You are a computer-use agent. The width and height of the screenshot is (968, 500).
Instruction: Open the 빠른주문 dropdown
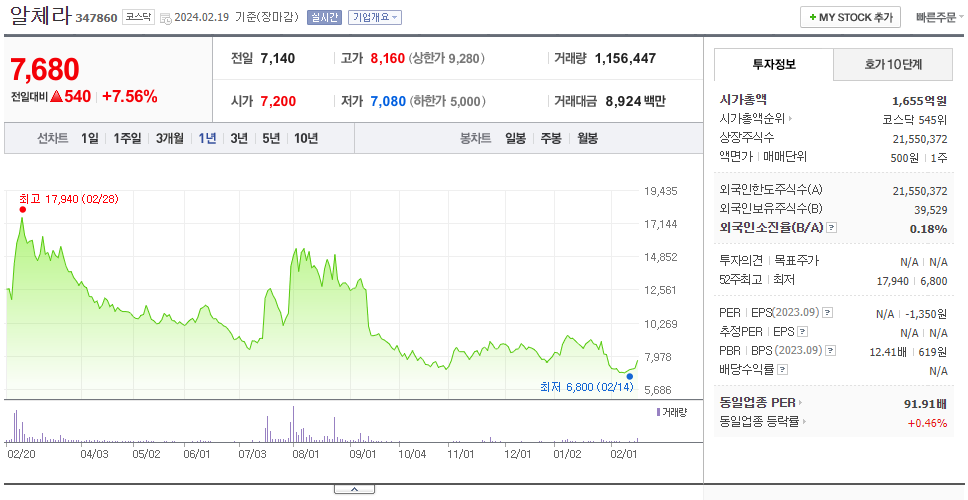(940, 17)
